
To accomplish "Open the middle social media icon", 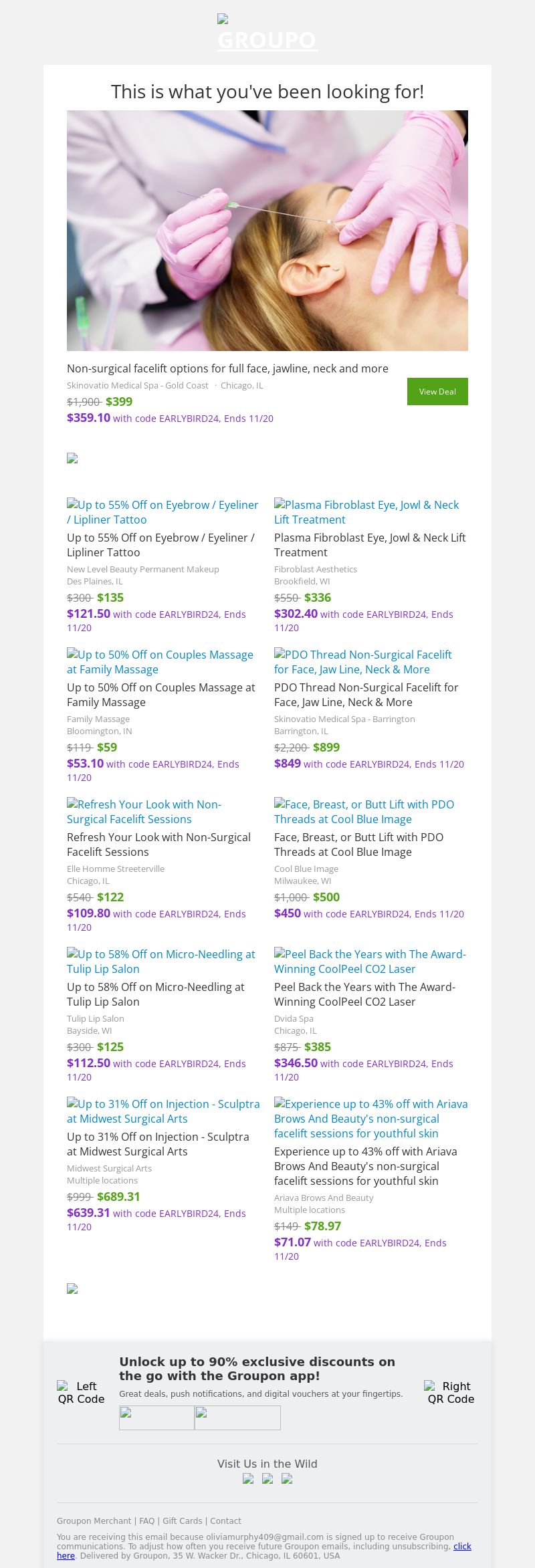I will pos(267,1478).
